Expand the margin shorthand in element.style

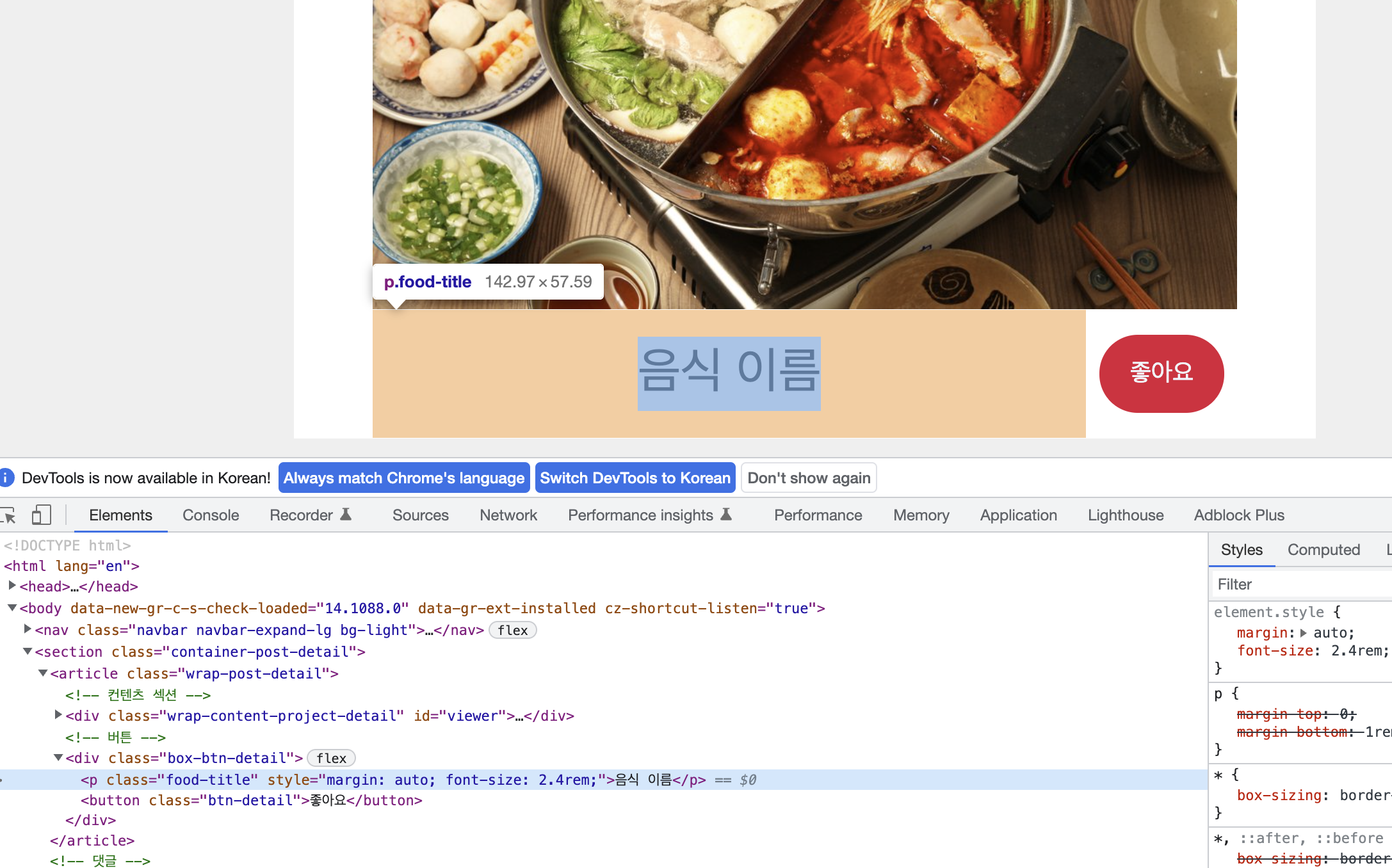click(x=1303, y=632)
